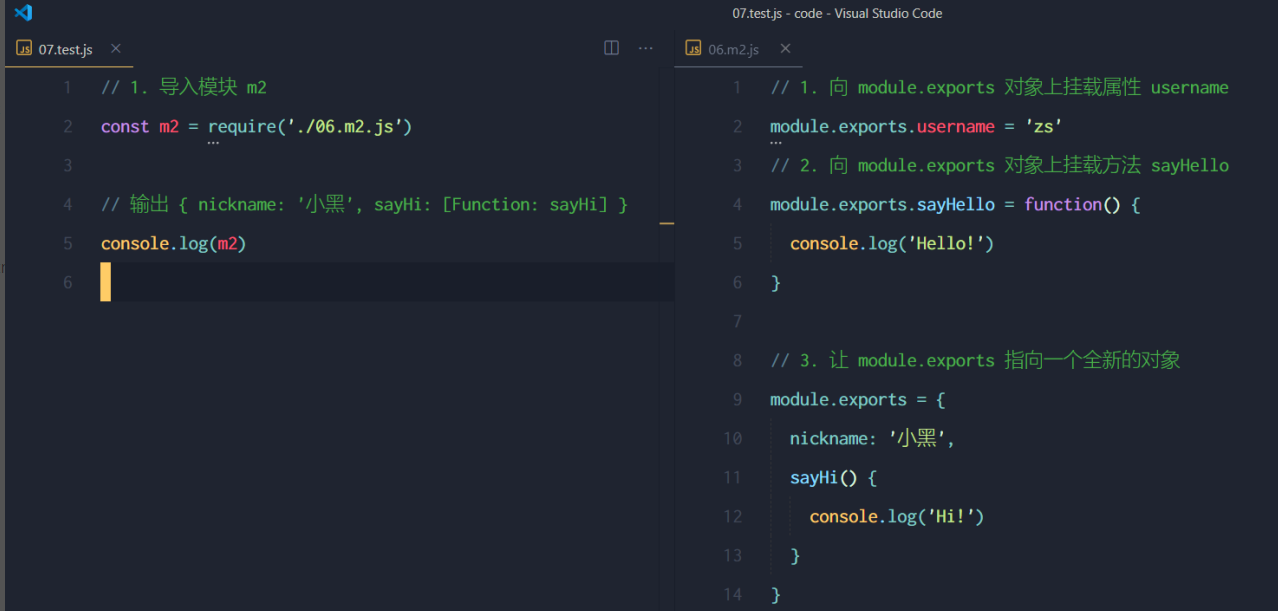This screenshot has width=1278, height=611.
Task: Click the m2 argument inside console.log
Action: [228, 243]
